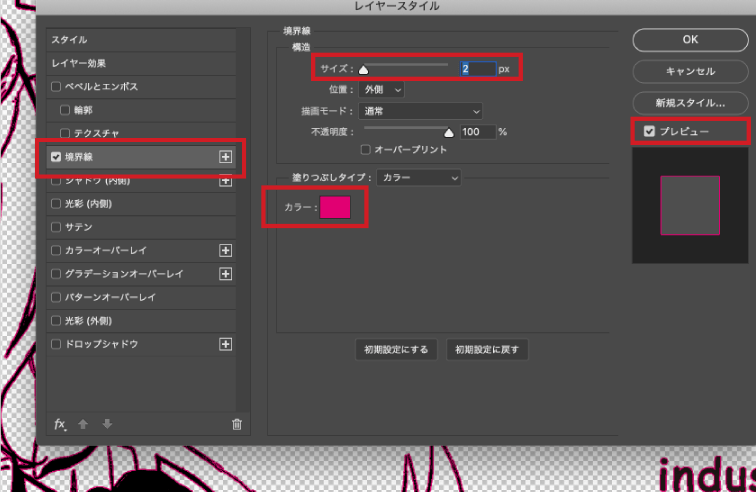
Task: Open the 位置 dropdown set to 外側
Action: (x=383, y=89)
